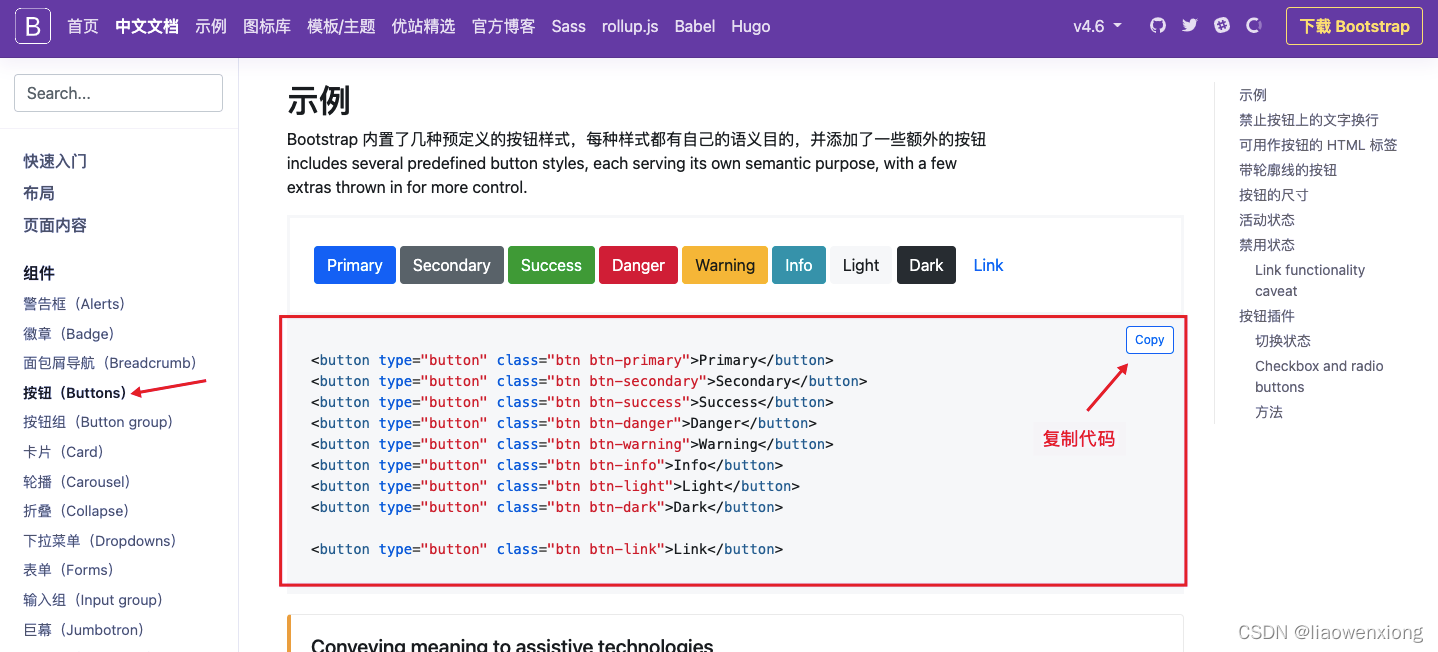Click the Bootstrap logo icon

pyautogui.click(x=31, y=26)
